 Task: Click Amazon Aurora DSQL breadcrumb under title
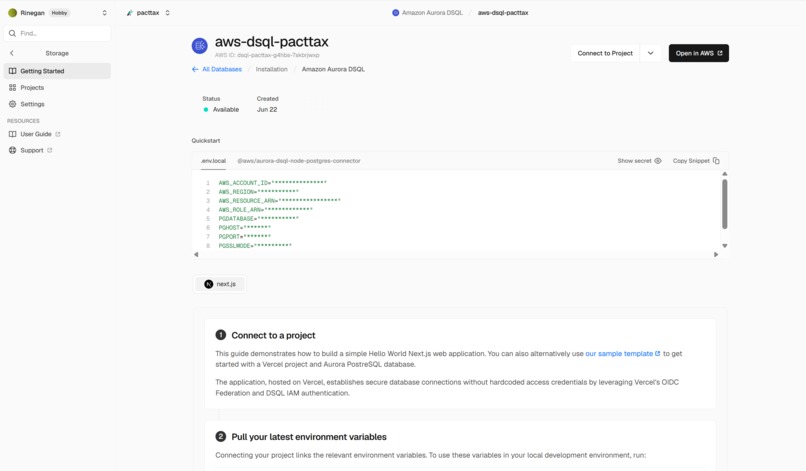(333, 69)
